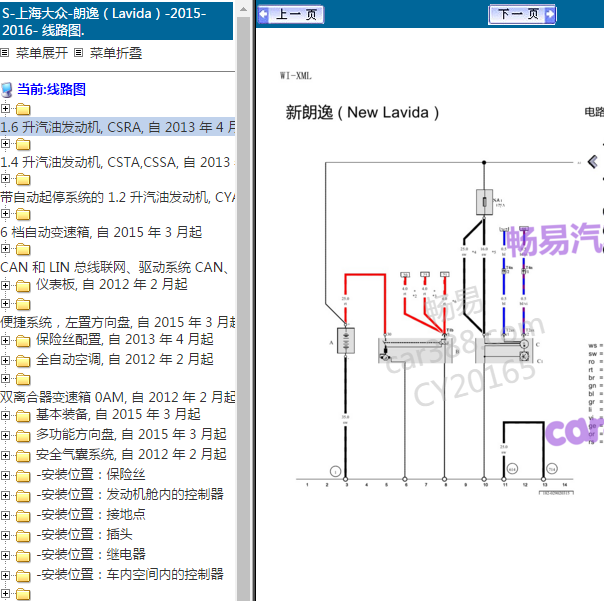Open 多功能方向盘, 自 2015 年 entry
The width and height of the screenshot is (604, 601).
131,434
